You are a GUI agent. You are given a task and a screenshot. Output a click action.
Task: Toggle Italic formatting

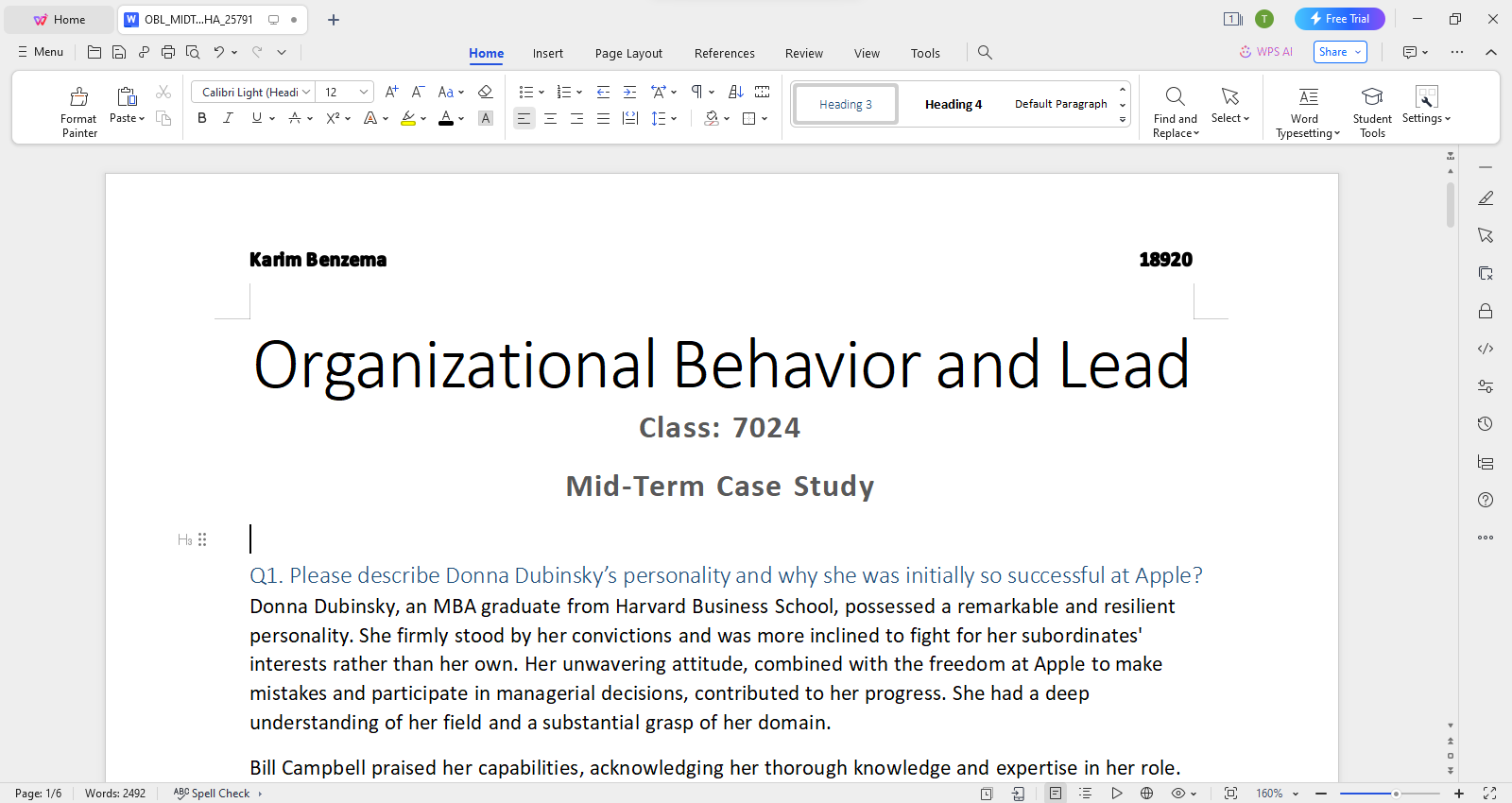pyautogui.click(x=228, y=118)
